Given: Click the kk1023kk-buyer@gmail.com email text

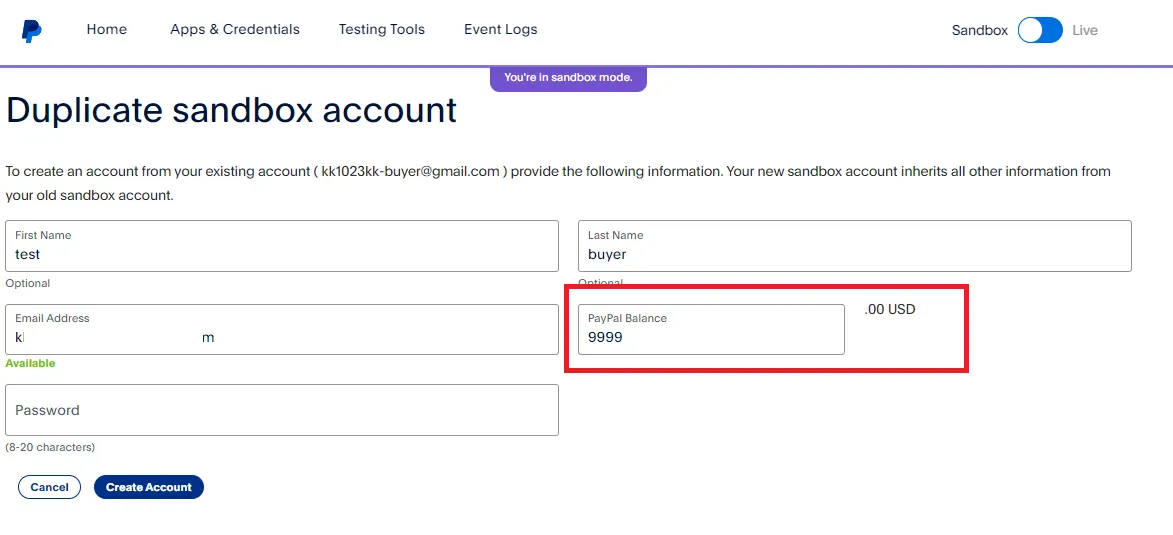Looking at the screenshot, I should (410, 172).
